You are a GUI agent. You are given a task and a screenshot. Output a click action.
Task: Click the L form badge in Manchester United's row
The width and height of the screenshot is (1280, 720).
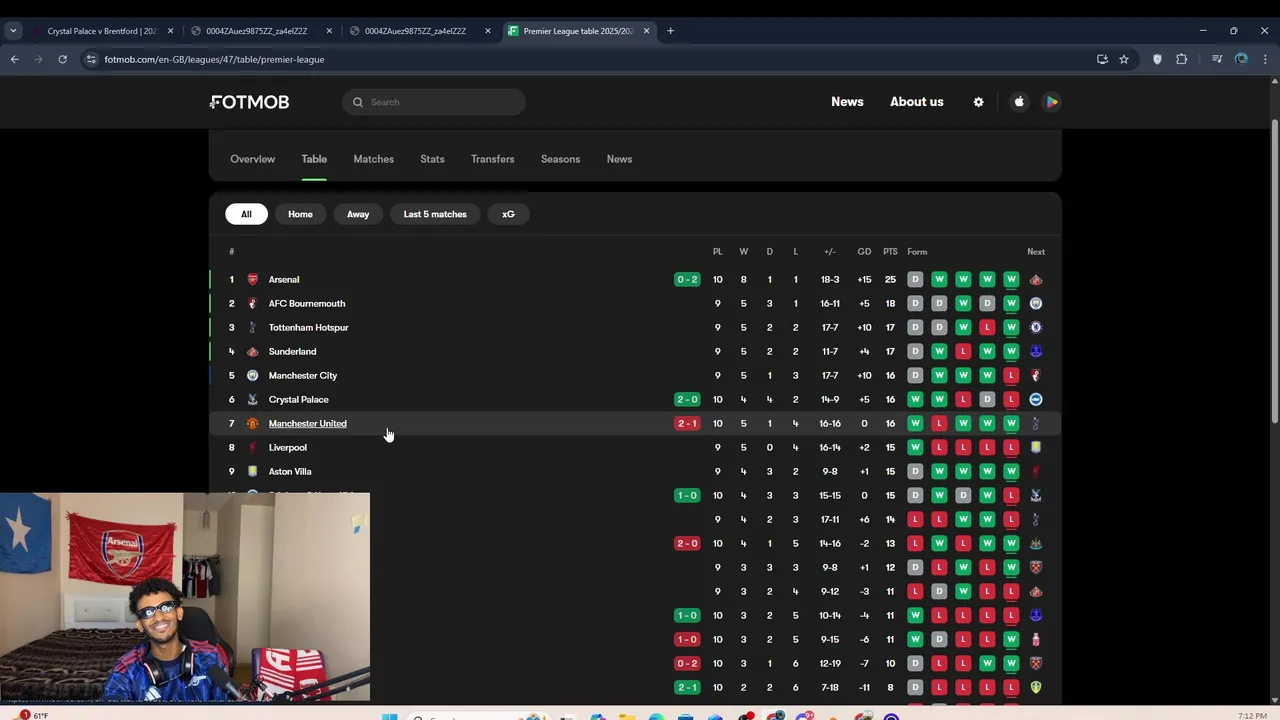[x=939, y=424]
